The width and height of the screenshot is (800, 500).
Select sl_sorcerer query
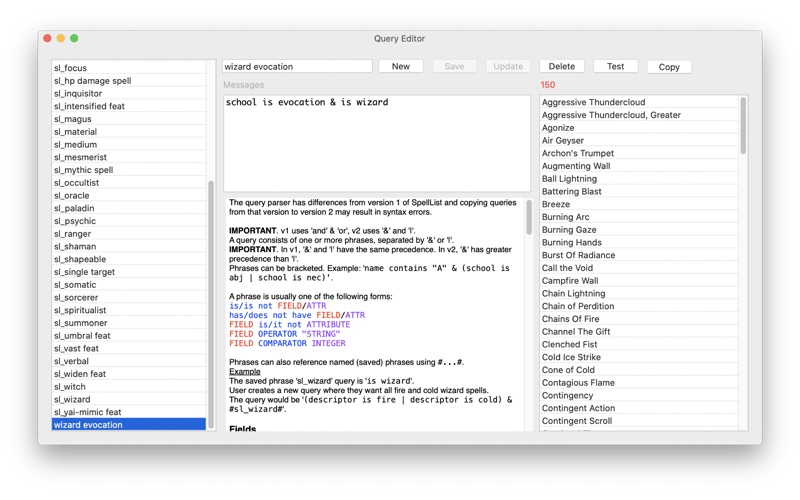pos(129,297)
